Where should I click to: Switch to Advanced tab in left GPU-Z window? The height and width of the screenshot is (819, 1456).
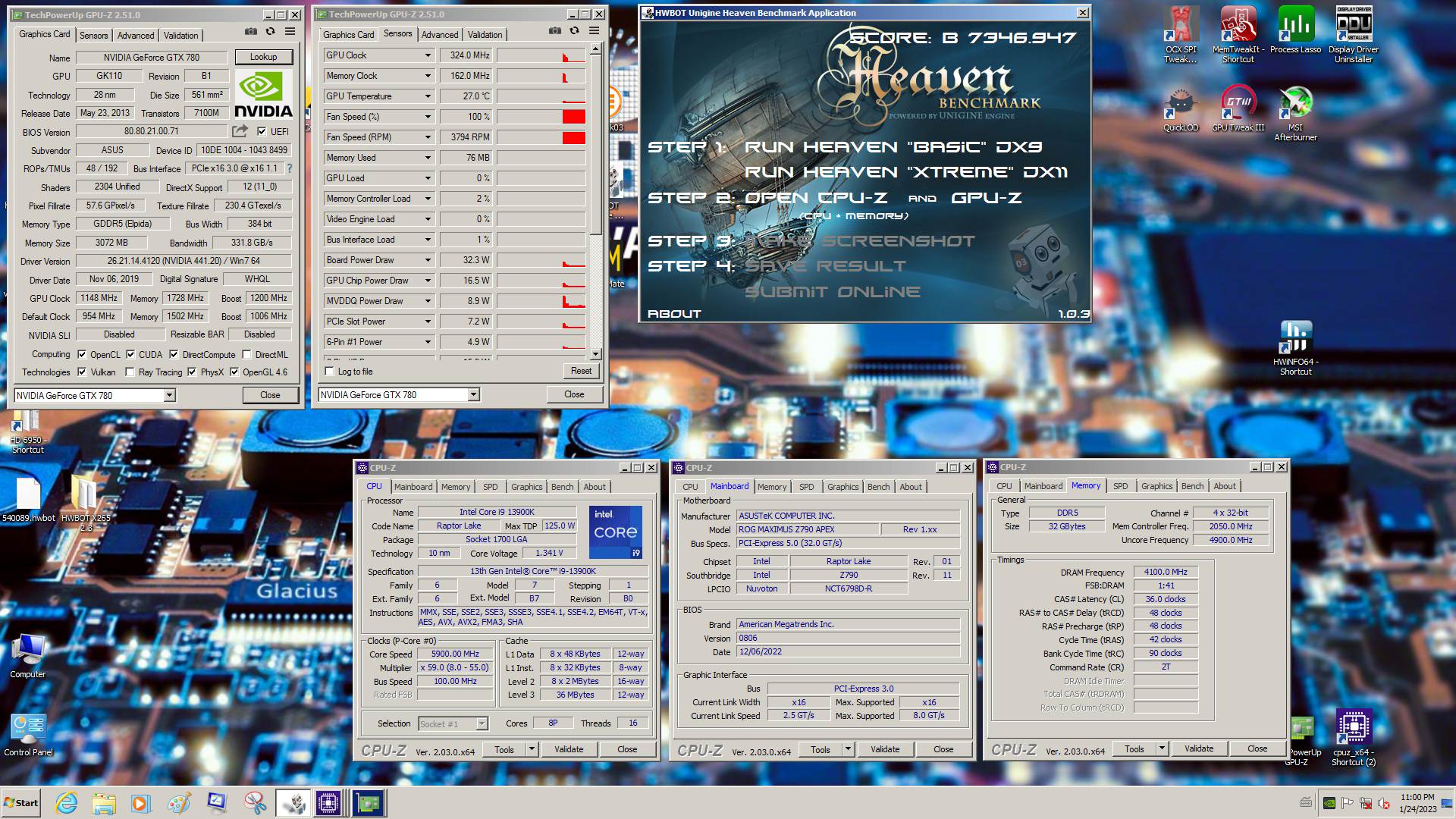[136, 36]
